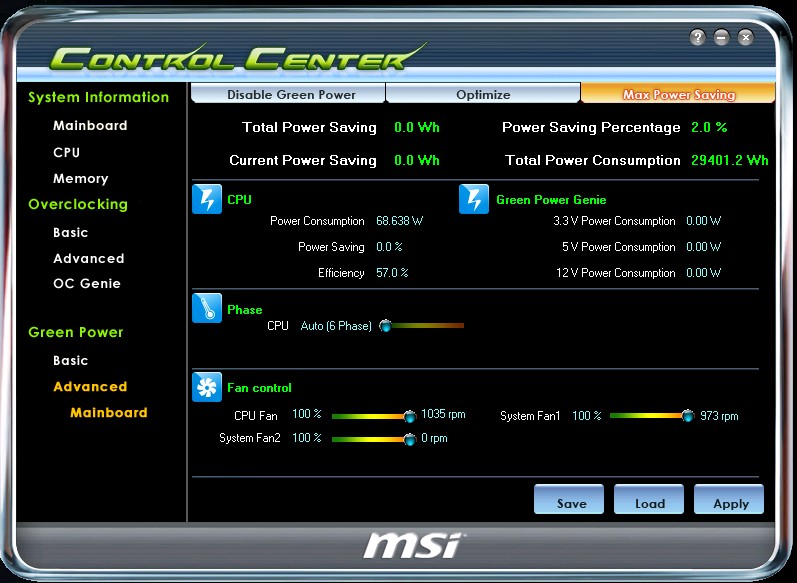Click the Power Saving Percentage 2.0 % value

pos(709,127)
